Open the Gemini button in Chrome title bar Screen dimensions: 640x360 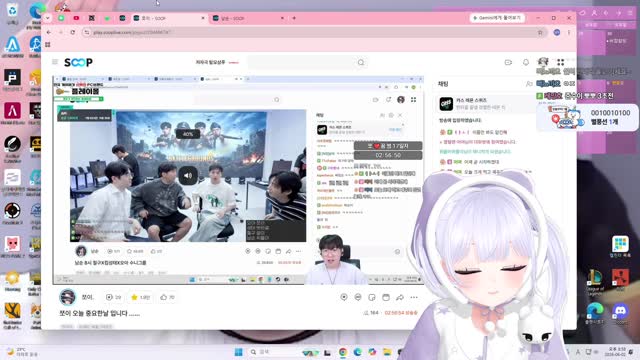tap(497, 18)
